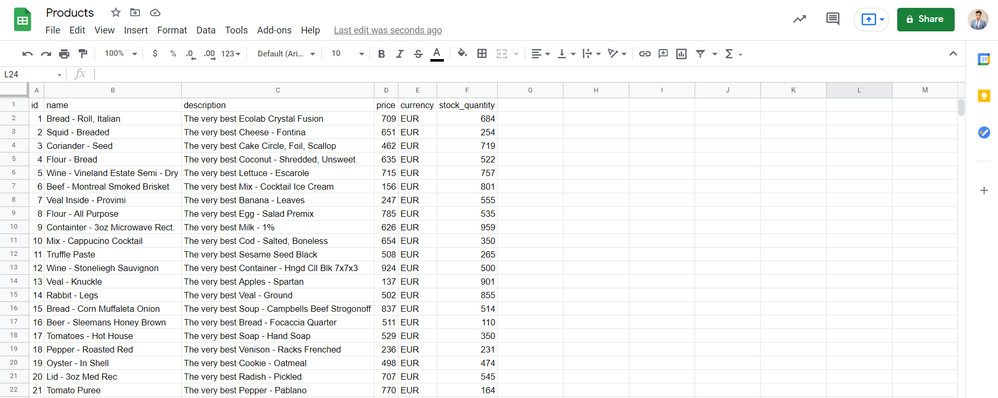
Task: Open Google Keep from the side panel
Action: (983, 96)
